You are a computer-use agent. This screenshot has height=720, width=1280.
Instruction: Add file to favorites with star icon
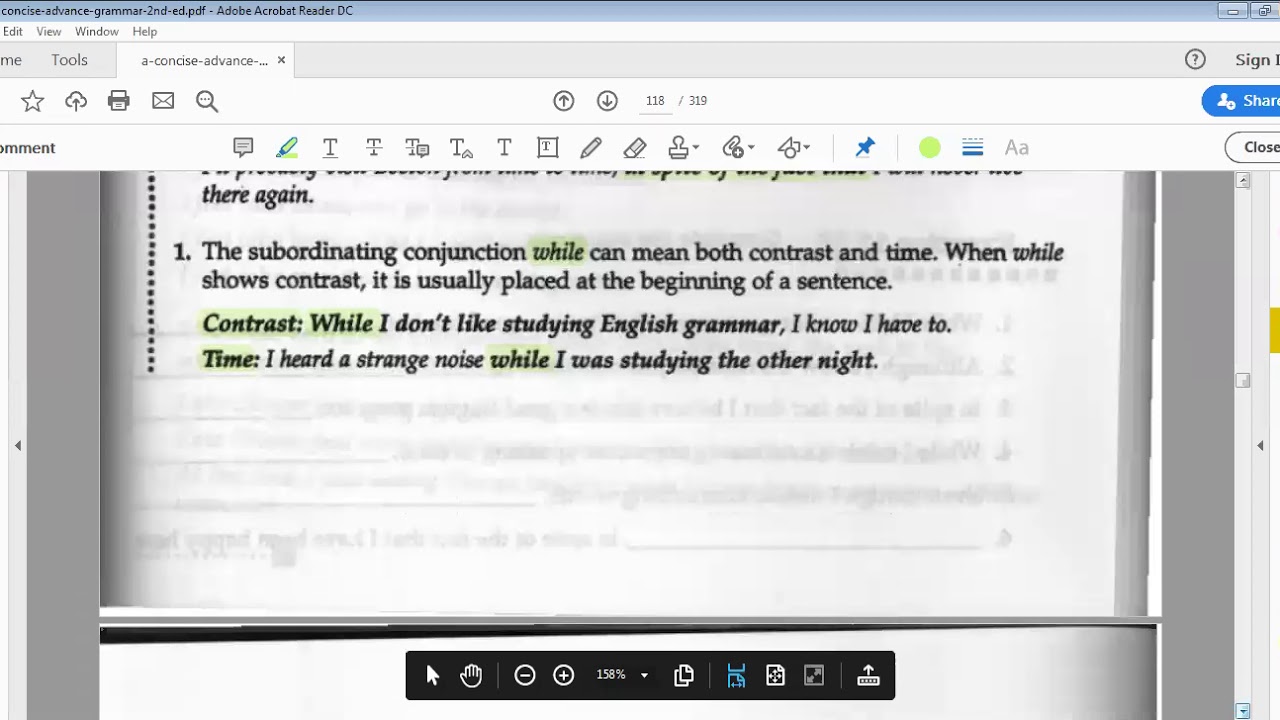point(32,101)
